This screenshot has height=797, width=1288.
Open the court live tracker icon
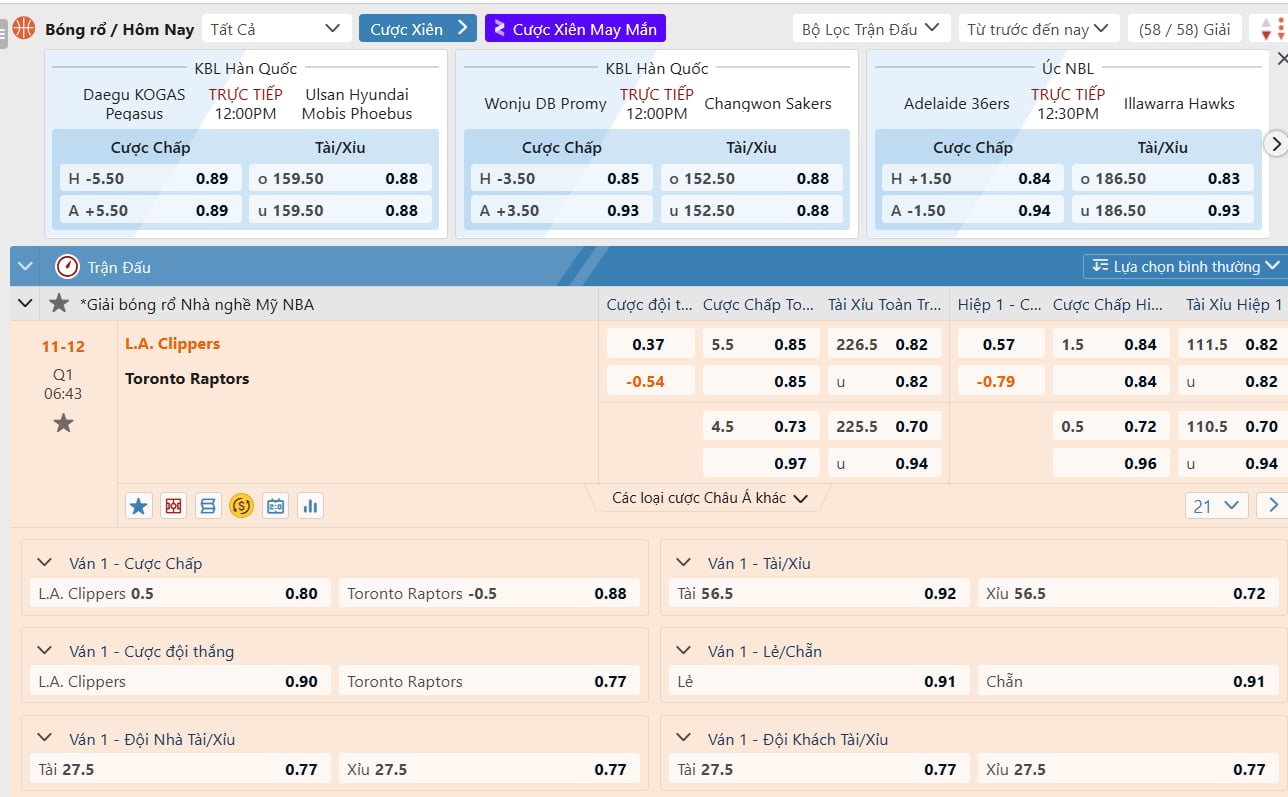(174, 506)
